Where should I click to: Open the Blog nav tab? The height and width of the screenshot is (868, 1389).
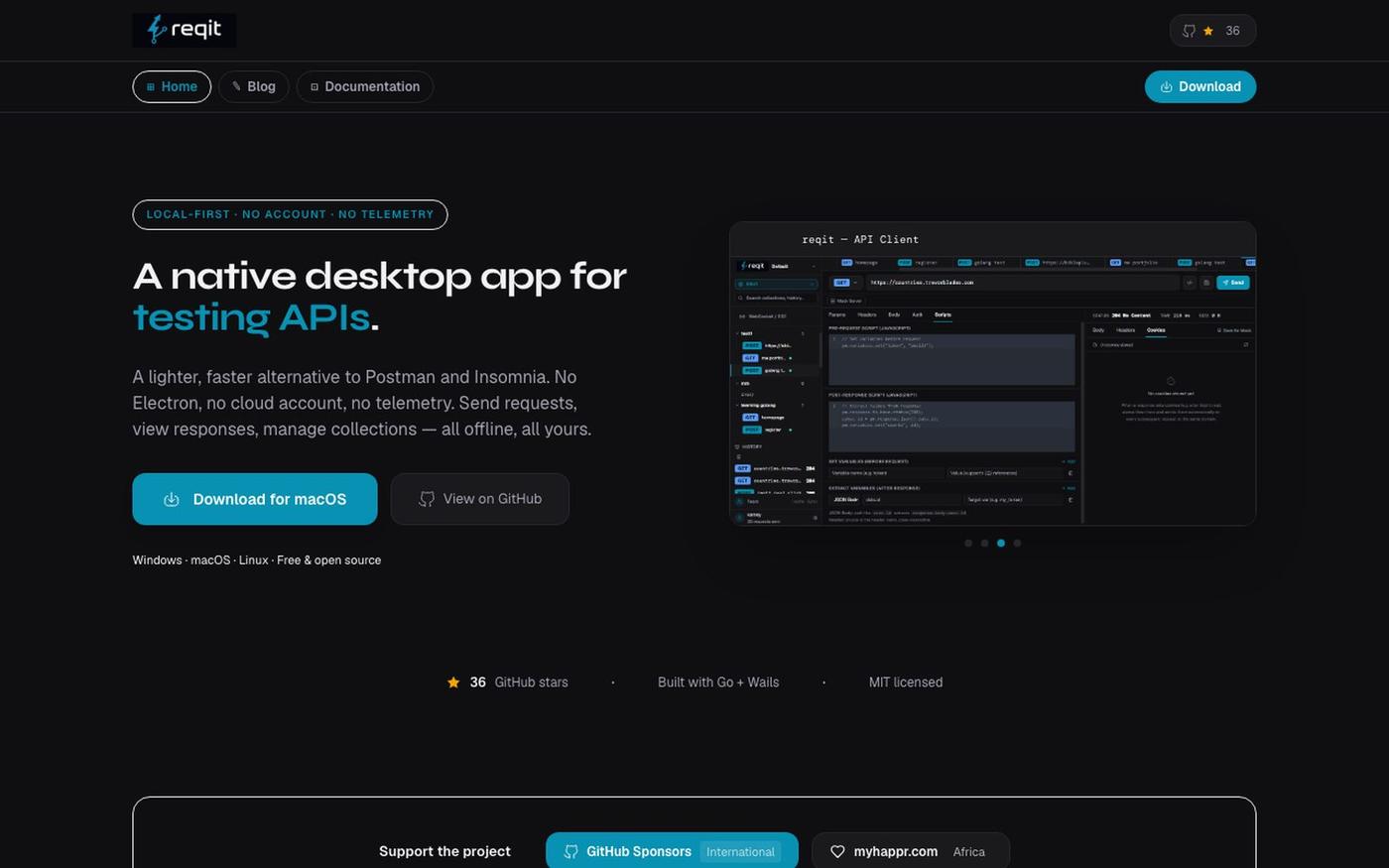coord(254,86)
